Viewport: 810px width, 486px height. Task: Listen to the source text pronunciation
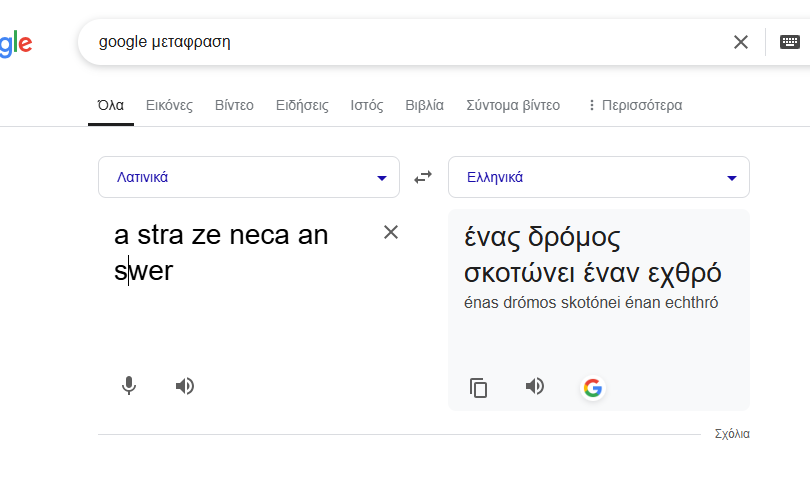[x=185, y=386]
